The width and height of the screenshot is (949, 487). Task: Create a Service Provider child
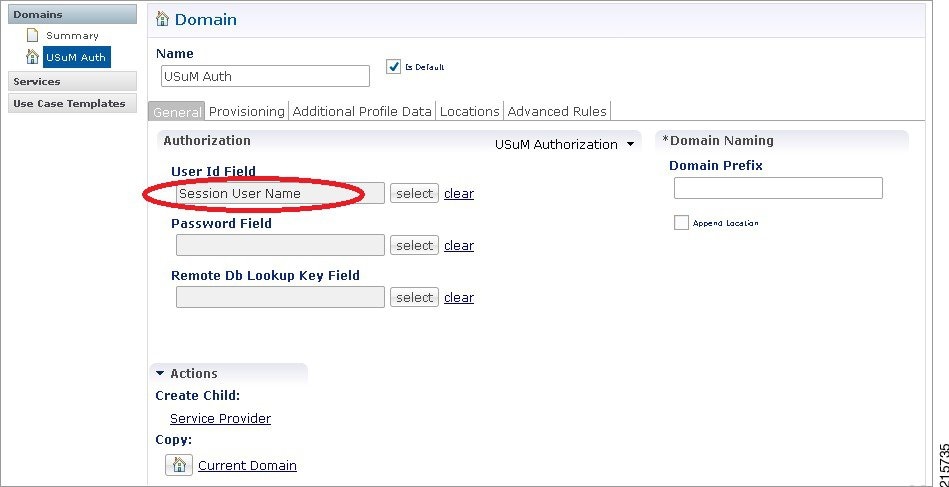point(220,419)
